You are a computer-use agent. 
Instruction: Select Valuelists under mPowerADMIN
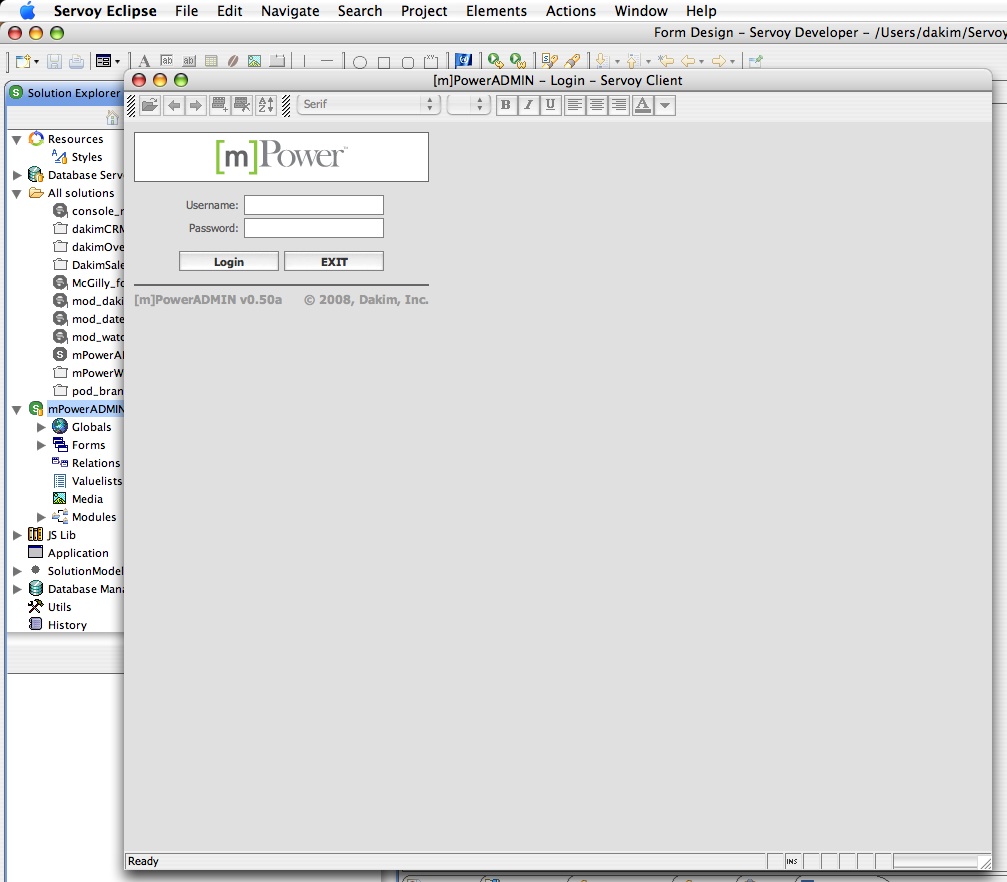click(97, 481)
